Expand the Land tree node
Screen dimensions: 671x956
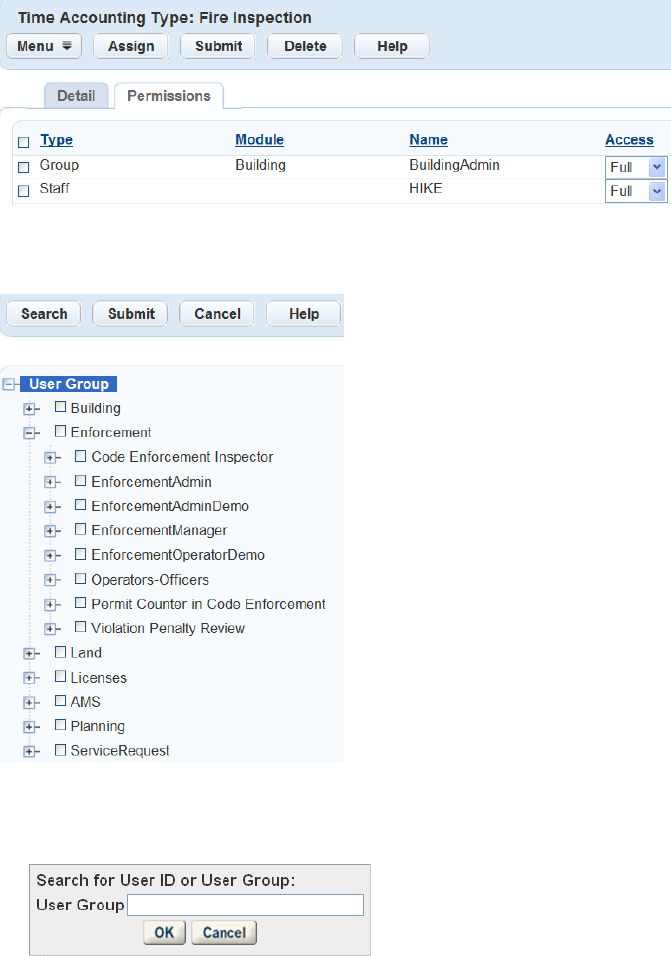[29, 654]
